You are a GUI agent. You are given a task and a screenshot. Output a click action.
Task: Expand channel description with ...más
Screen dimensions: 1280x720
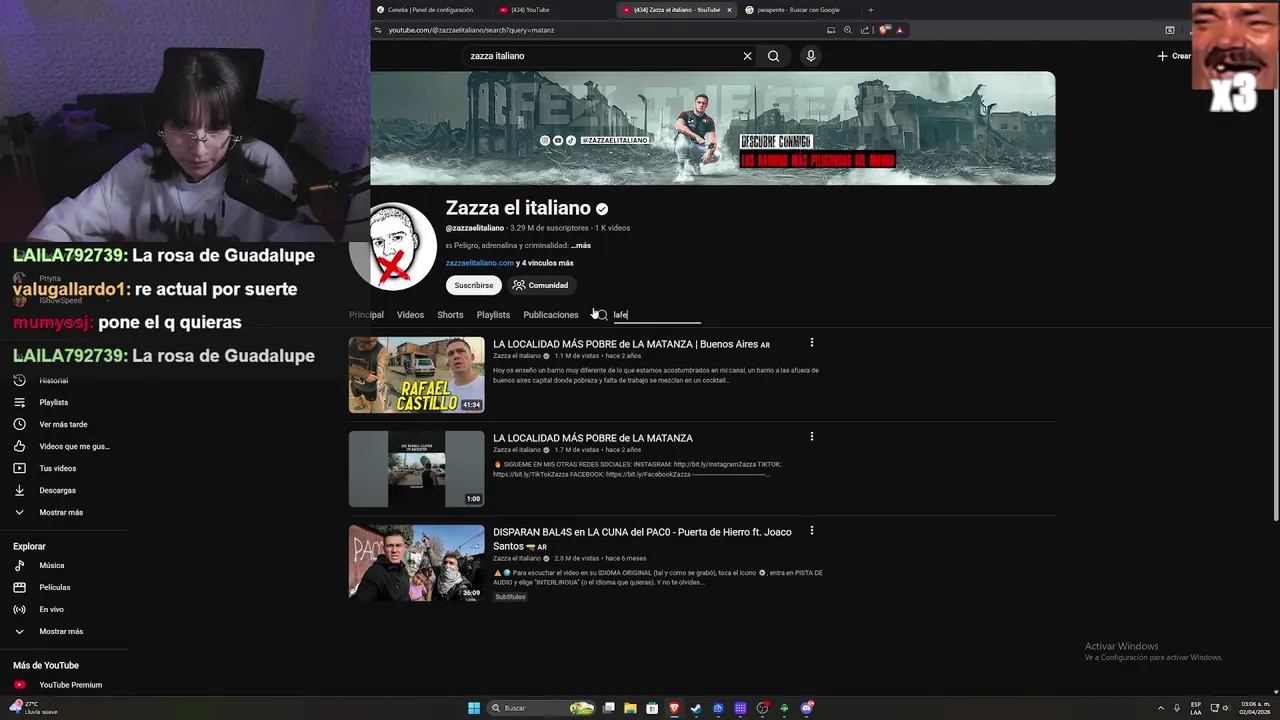point(581,245)
